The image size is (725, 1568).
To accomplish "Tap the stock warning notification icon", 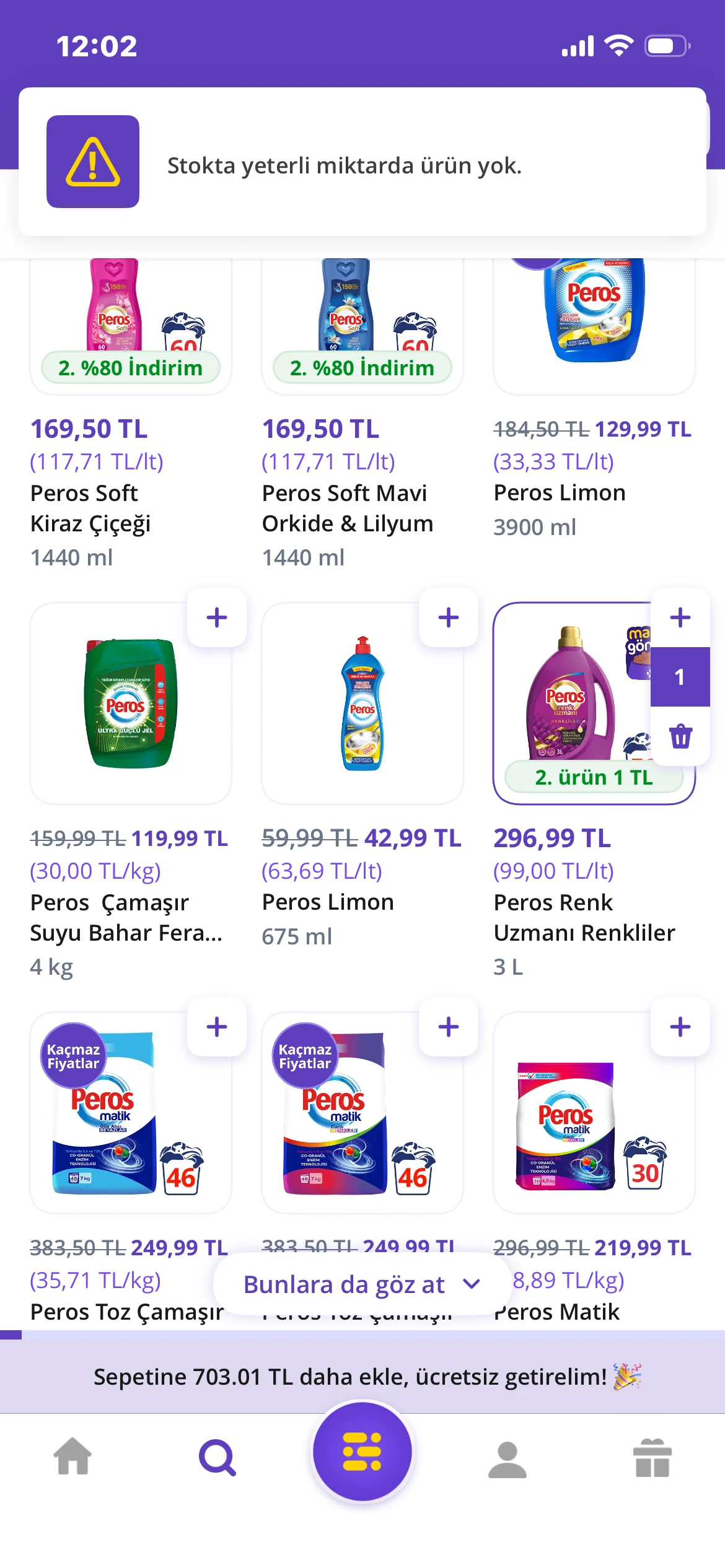I will pyautogui.click(x=93, y=162).
